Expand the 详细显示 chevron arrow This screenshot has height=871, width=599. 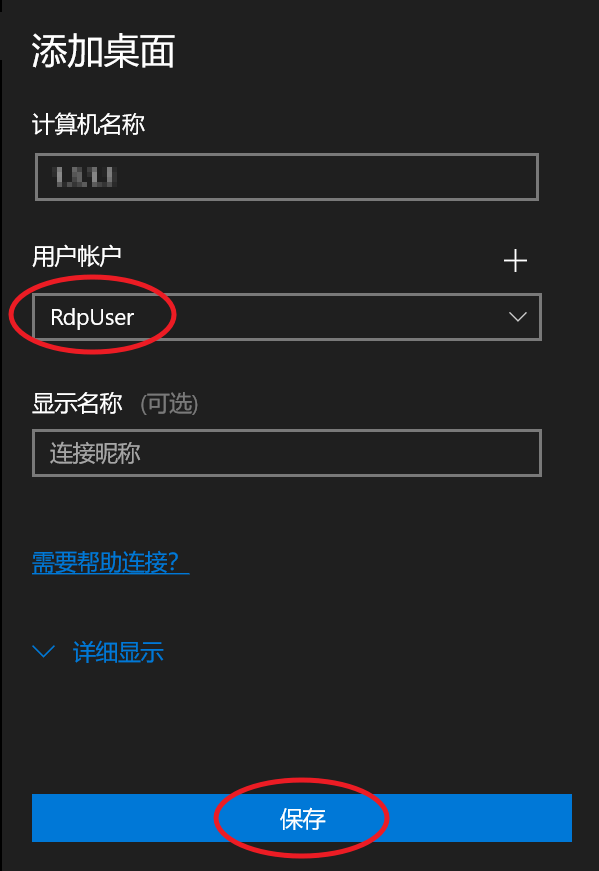43,651
